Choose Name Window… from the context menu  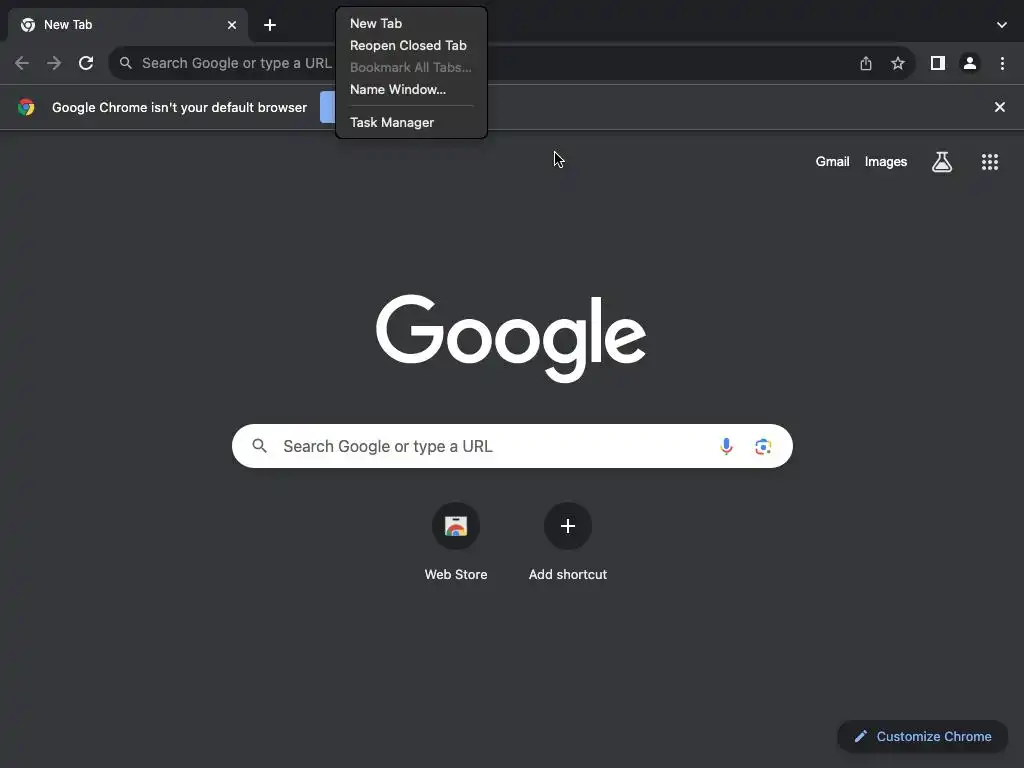point(411,89)
